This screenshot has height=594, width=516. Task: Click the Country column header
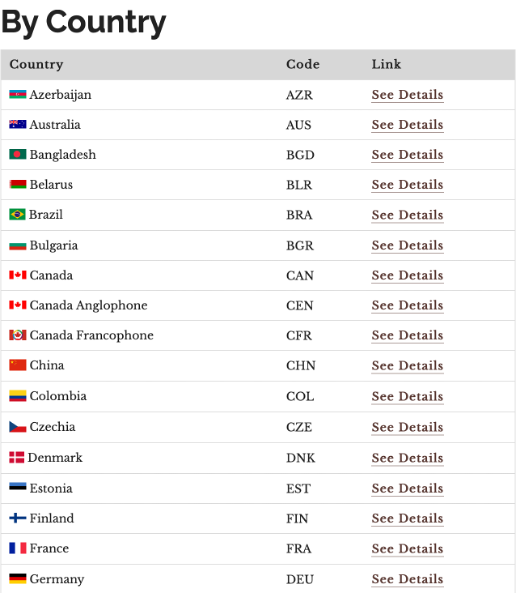click(x=36, y=64)
